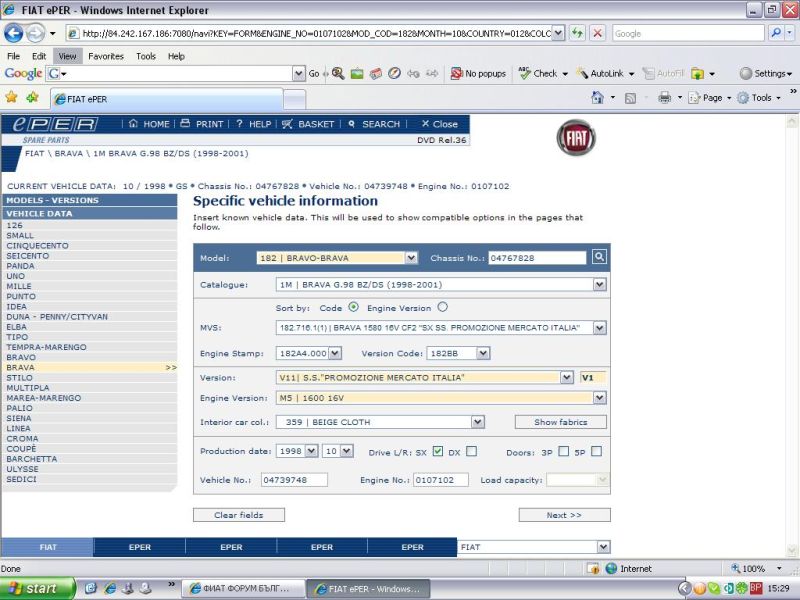
Task: Open the Favorites menu
Action: (105, 56)
